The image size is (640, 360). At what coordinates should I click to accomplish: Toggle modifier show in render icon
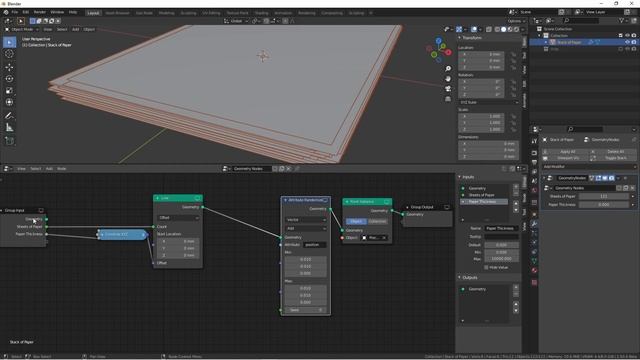click(x=611, y=178)
